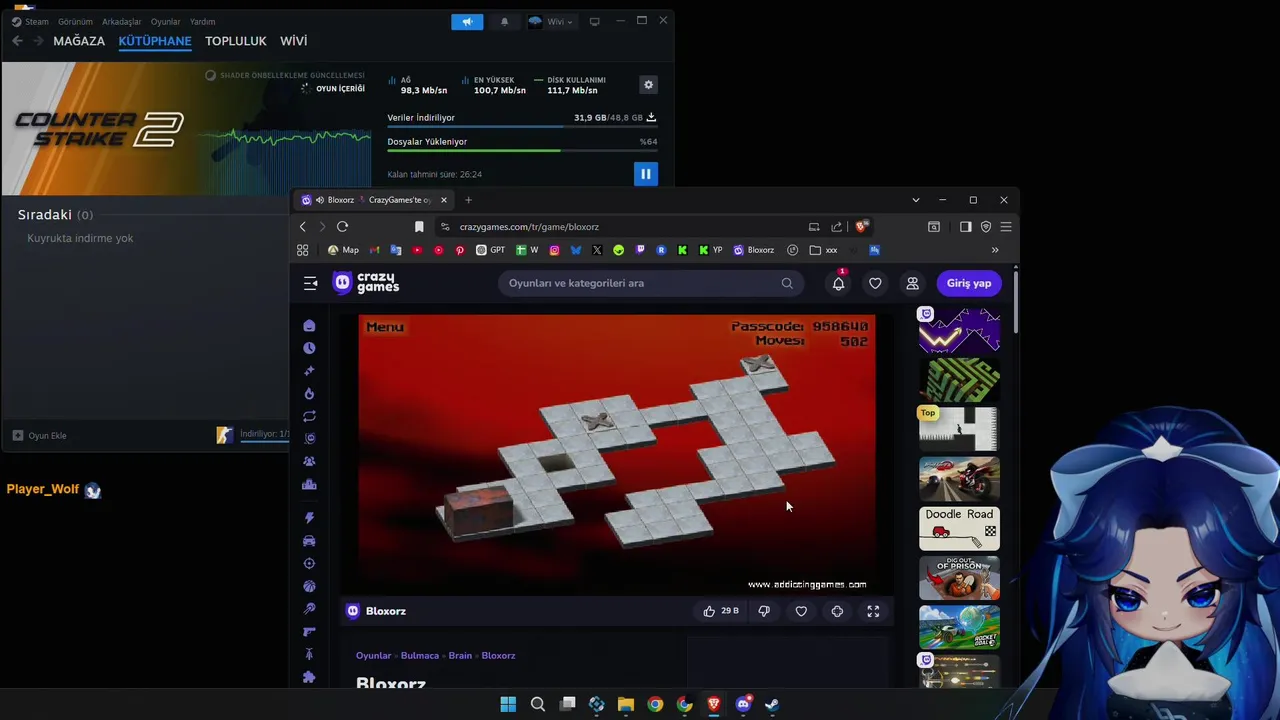
Task: Open Windows taskbar search
Action: tap(537, 704)
